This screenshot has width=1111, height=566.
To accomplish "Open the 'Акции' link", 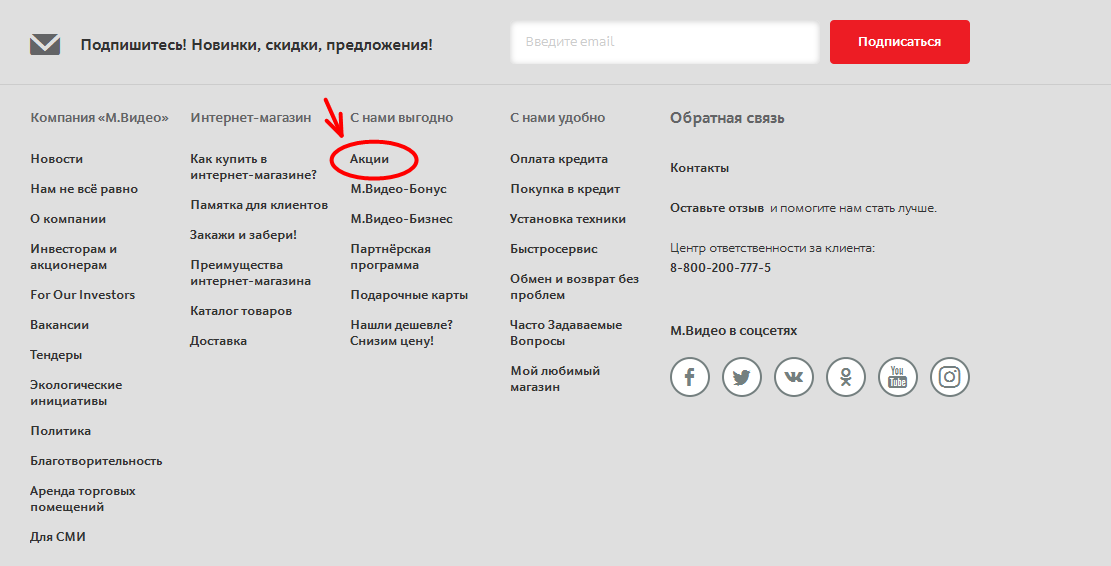I will coord(369,159).
